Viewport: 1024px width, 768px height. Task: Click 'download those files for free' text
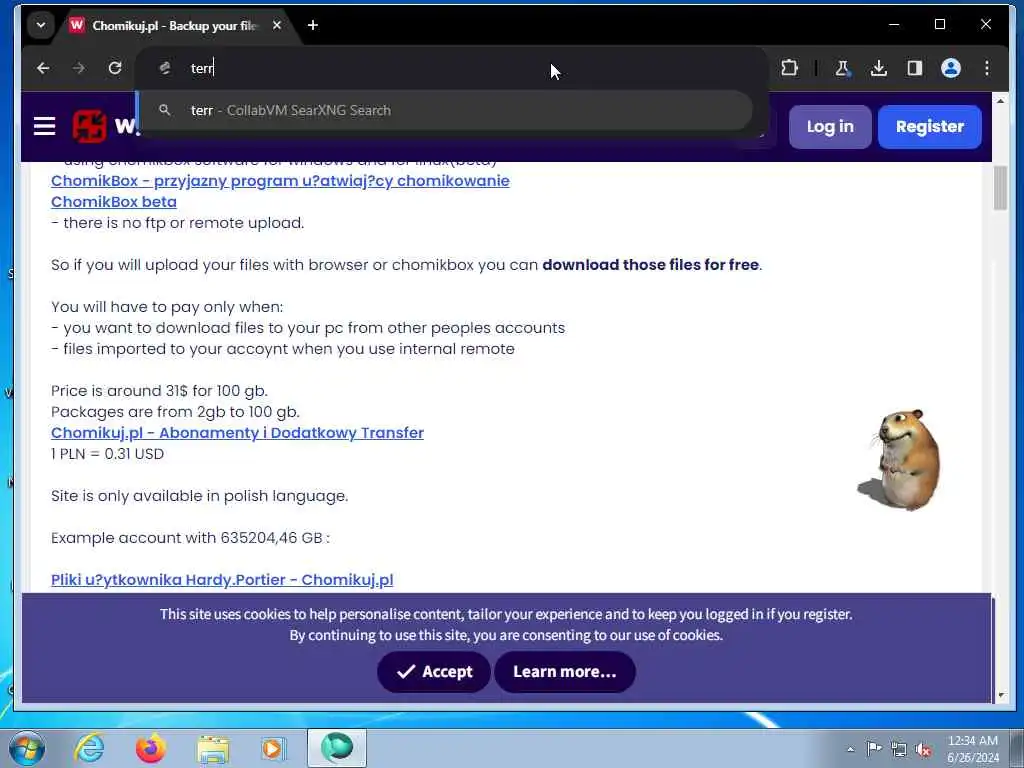tap(650, 264)
